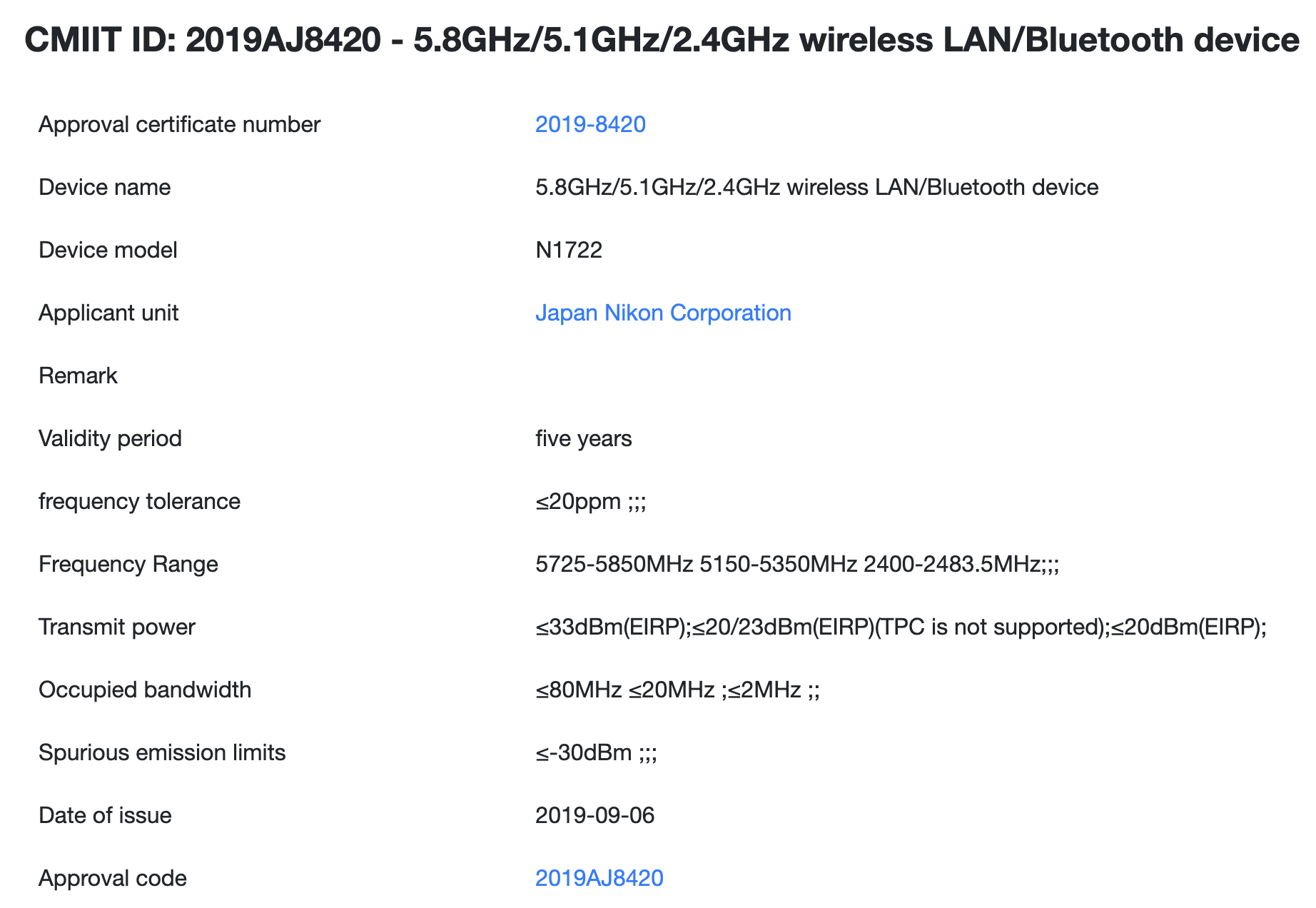Screen dimensions: 1316x908
Task: Click the transmit power EIRP value text
Action: click(x=901, y=627)
